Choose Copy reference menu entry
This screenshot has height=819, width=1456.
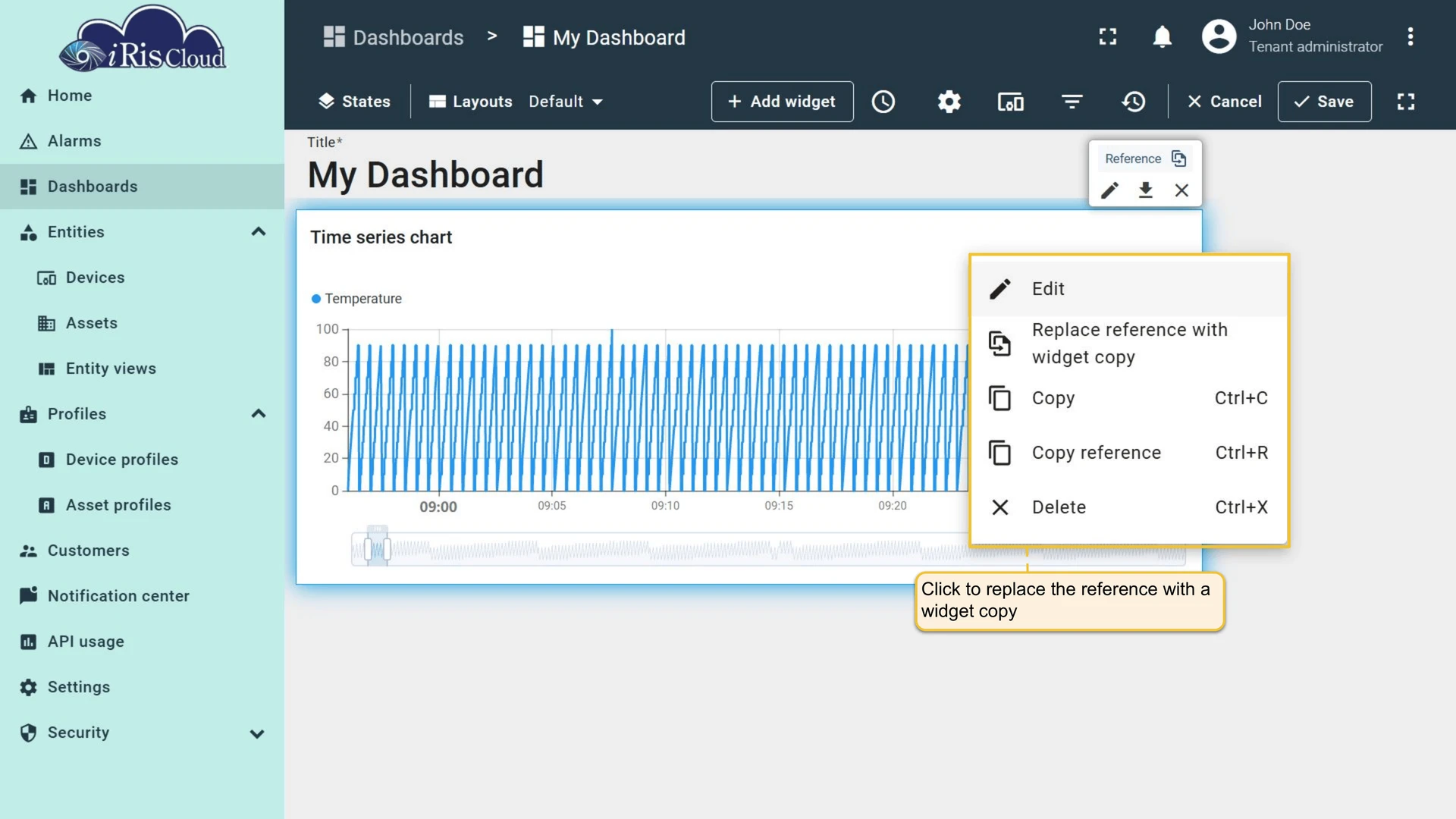tap(1129, 453)
